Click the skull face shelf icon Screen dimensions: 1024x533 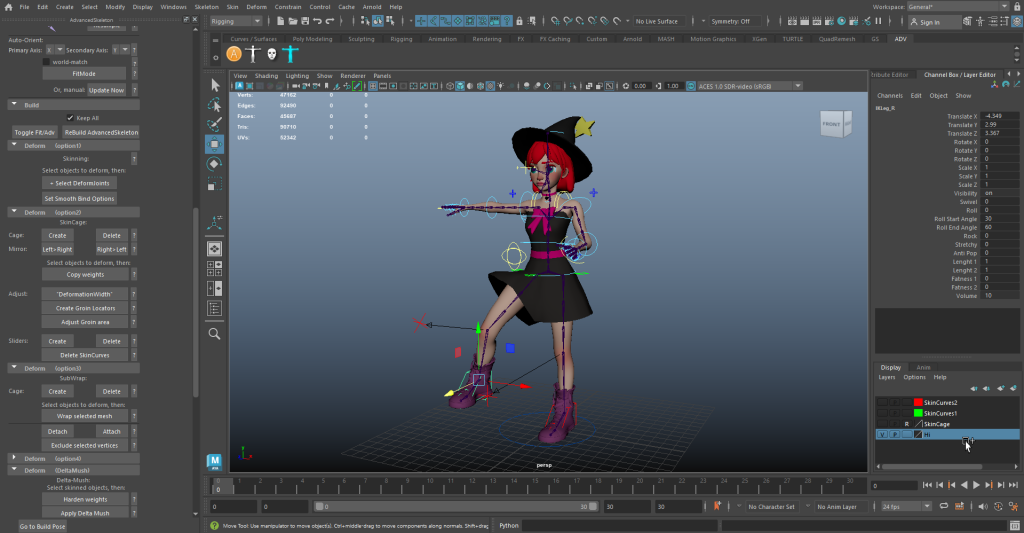272,54
